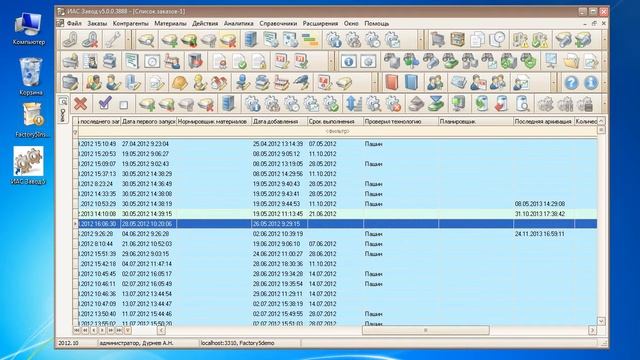Open the Материалы menu
The image size is (640, 360).
pyautogui.click(x=170, y=24)
